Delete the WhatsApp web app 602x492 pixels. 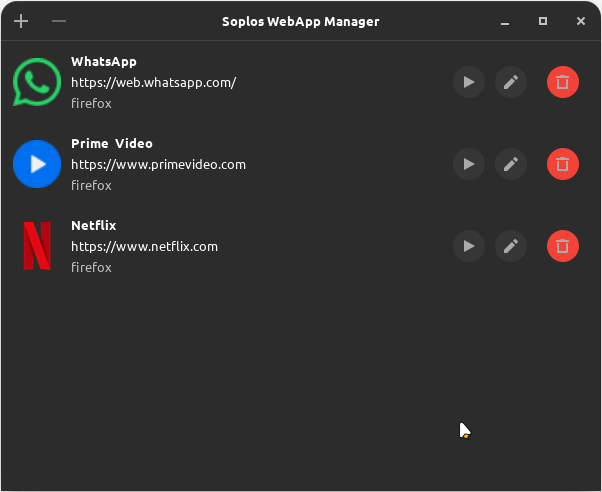pyautogui.click(x=563, y=82)
